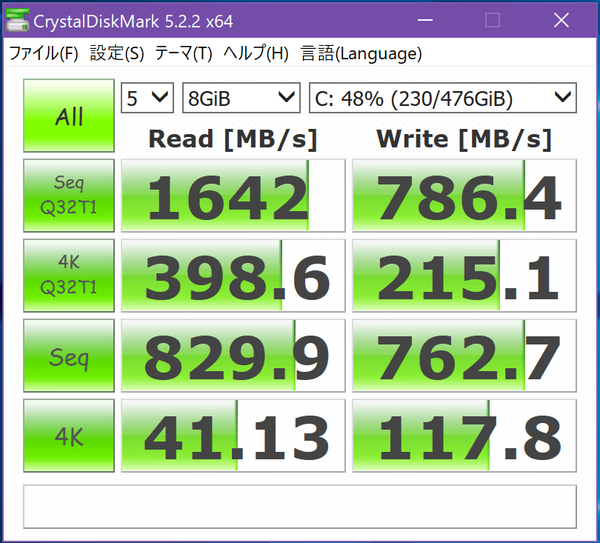Run all benchmarks with the All button
Screen dimensions: 600x543
[69, 116]
